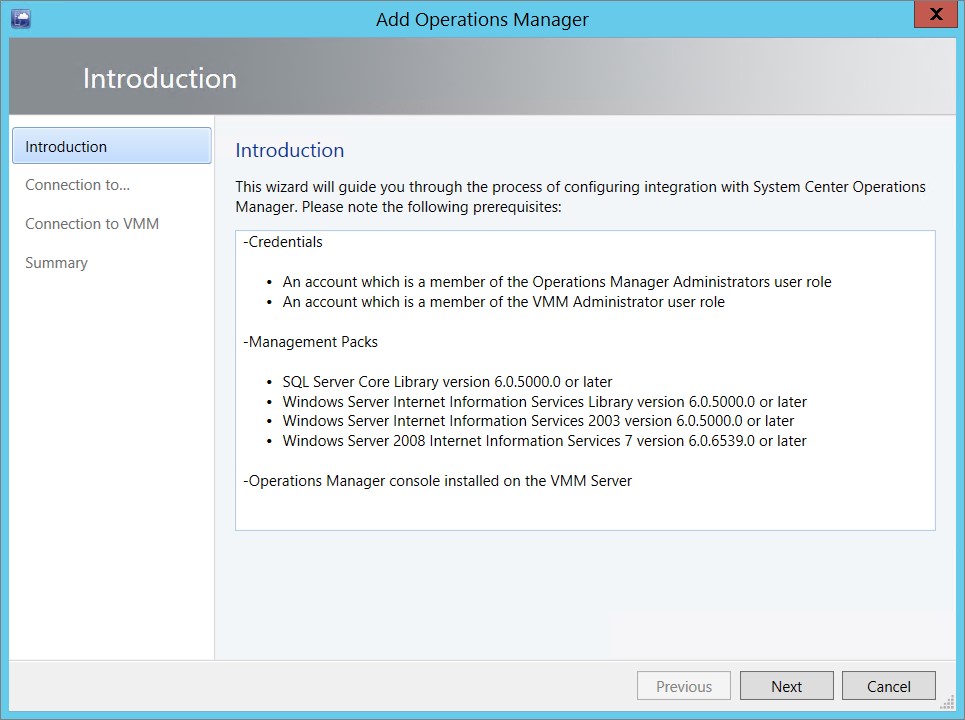This screenshot has height=720, width=965.
Task: Click the '-Credentials' prerequisite heading
Action: coord(282,242)
